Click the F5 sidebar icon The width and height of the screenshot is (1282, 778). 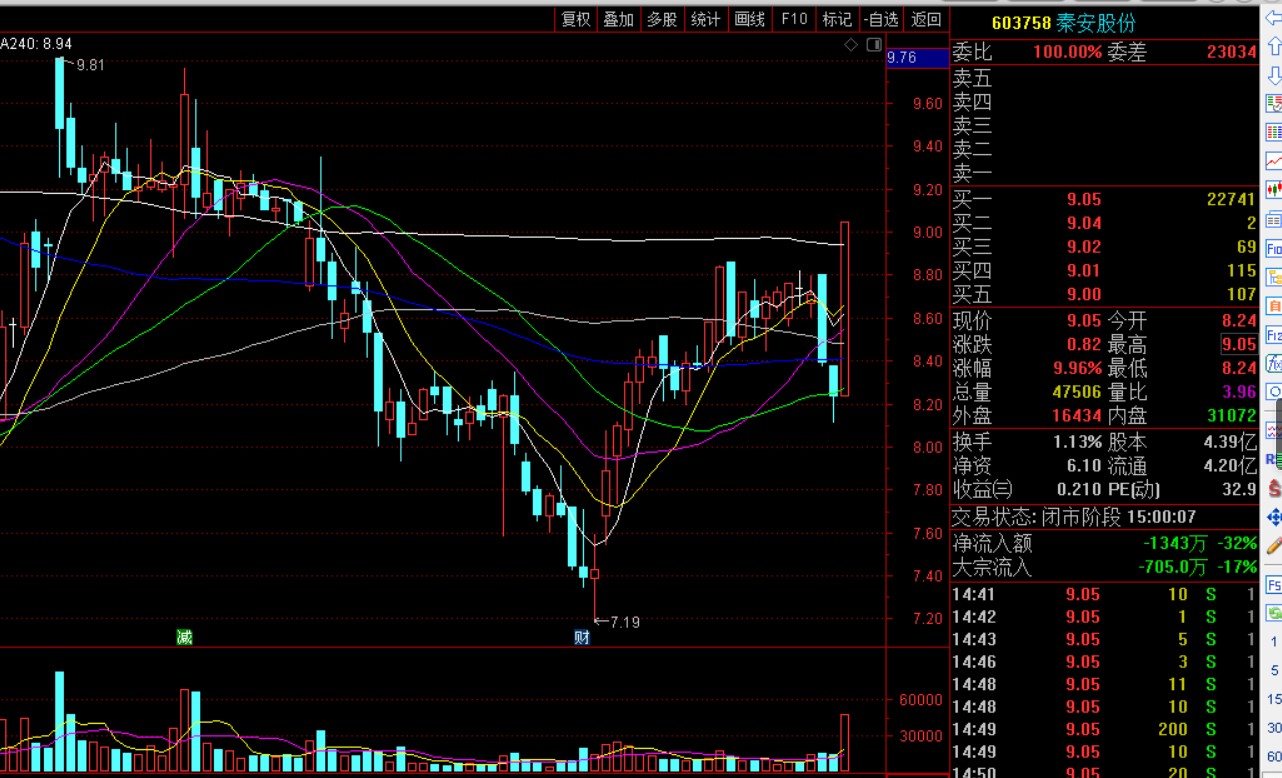1274,585
